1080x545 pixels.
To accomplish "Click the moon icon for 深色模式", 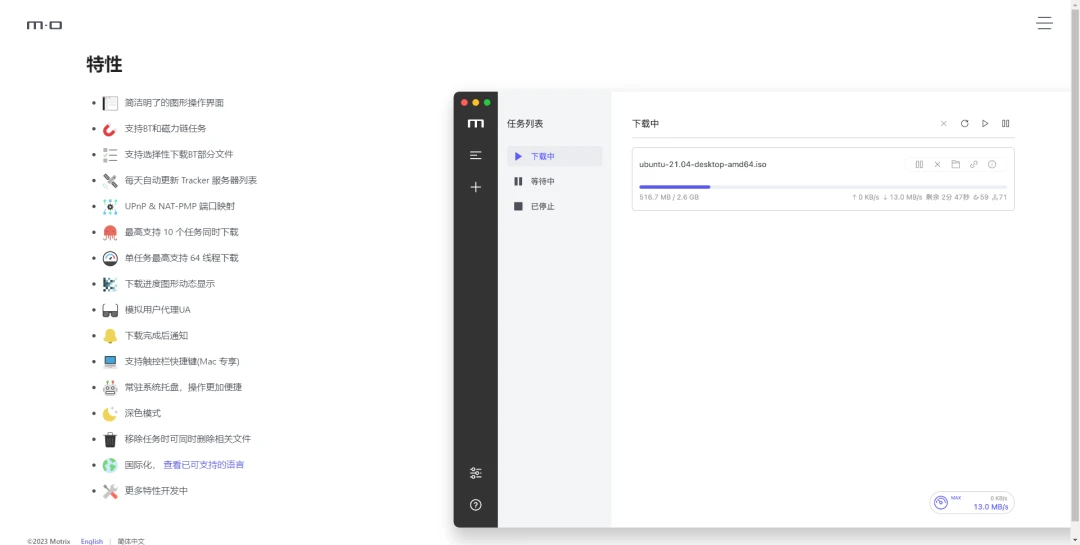I will pyautogui.click(x=110, y=413).
